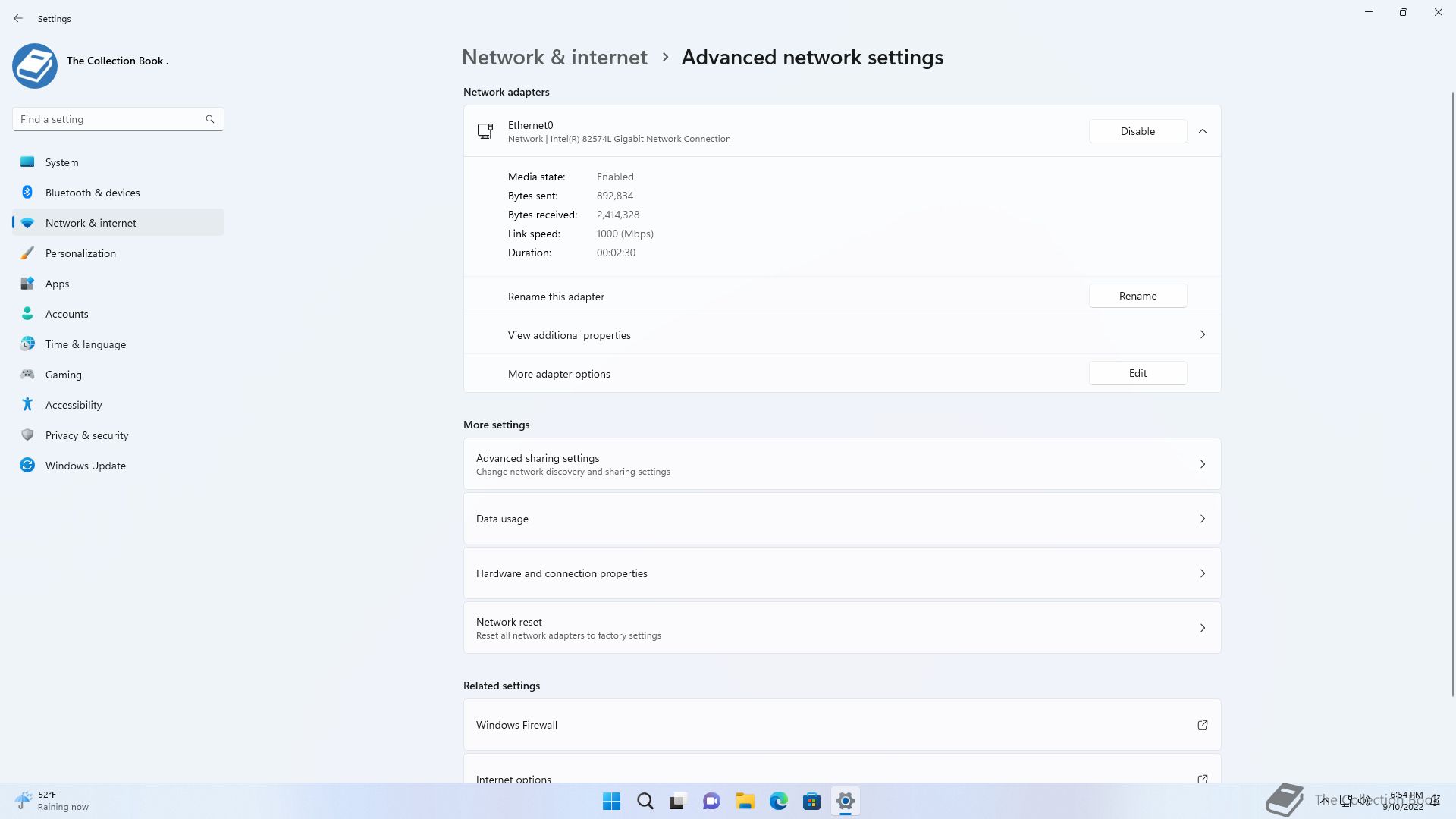
Task: Open Microsoft Store from the taskbar
Action: point(811,801)
